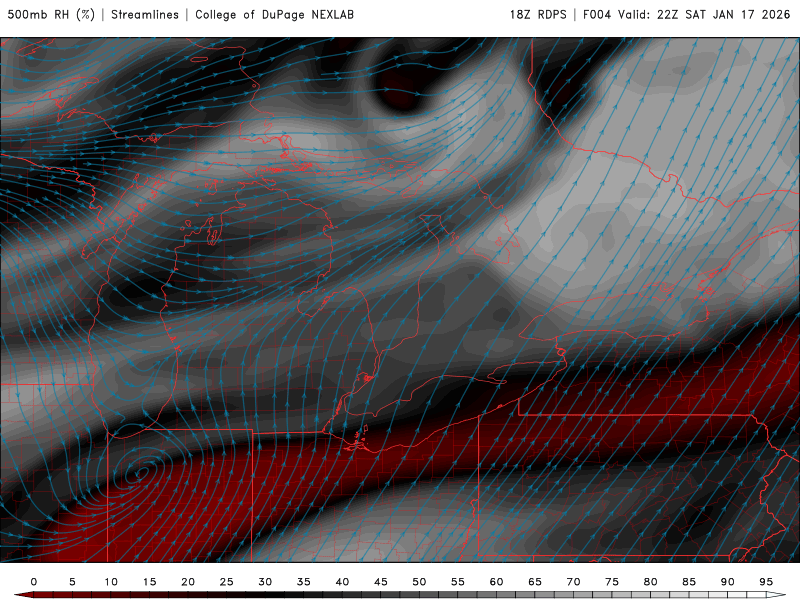This screenshot has width=800, height=600.
Task: Click the colorbar number "45"
Action: point(381,582)
